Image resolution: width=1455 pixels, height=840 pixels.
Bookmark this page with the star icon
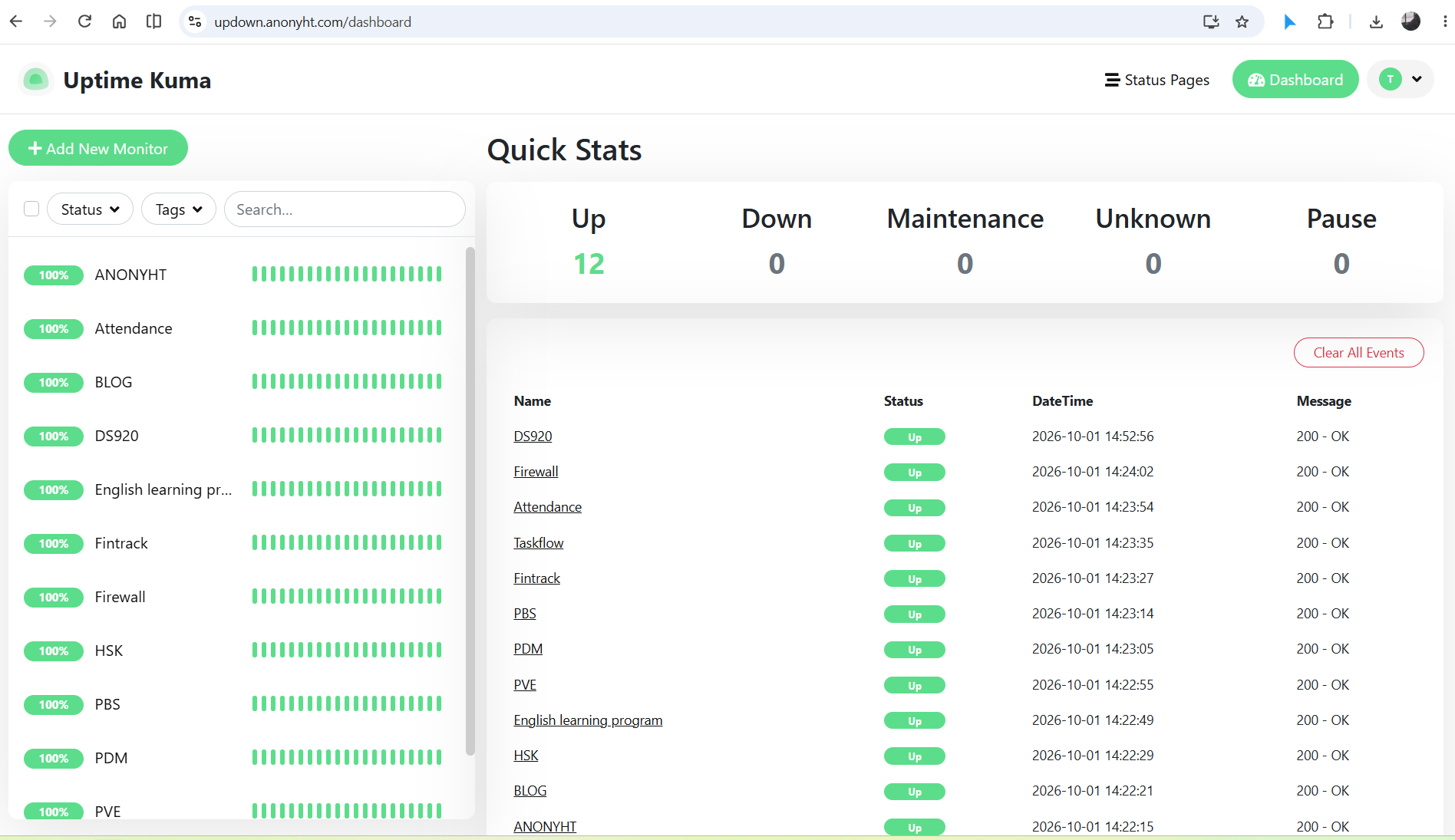[x=1242, y=21]
